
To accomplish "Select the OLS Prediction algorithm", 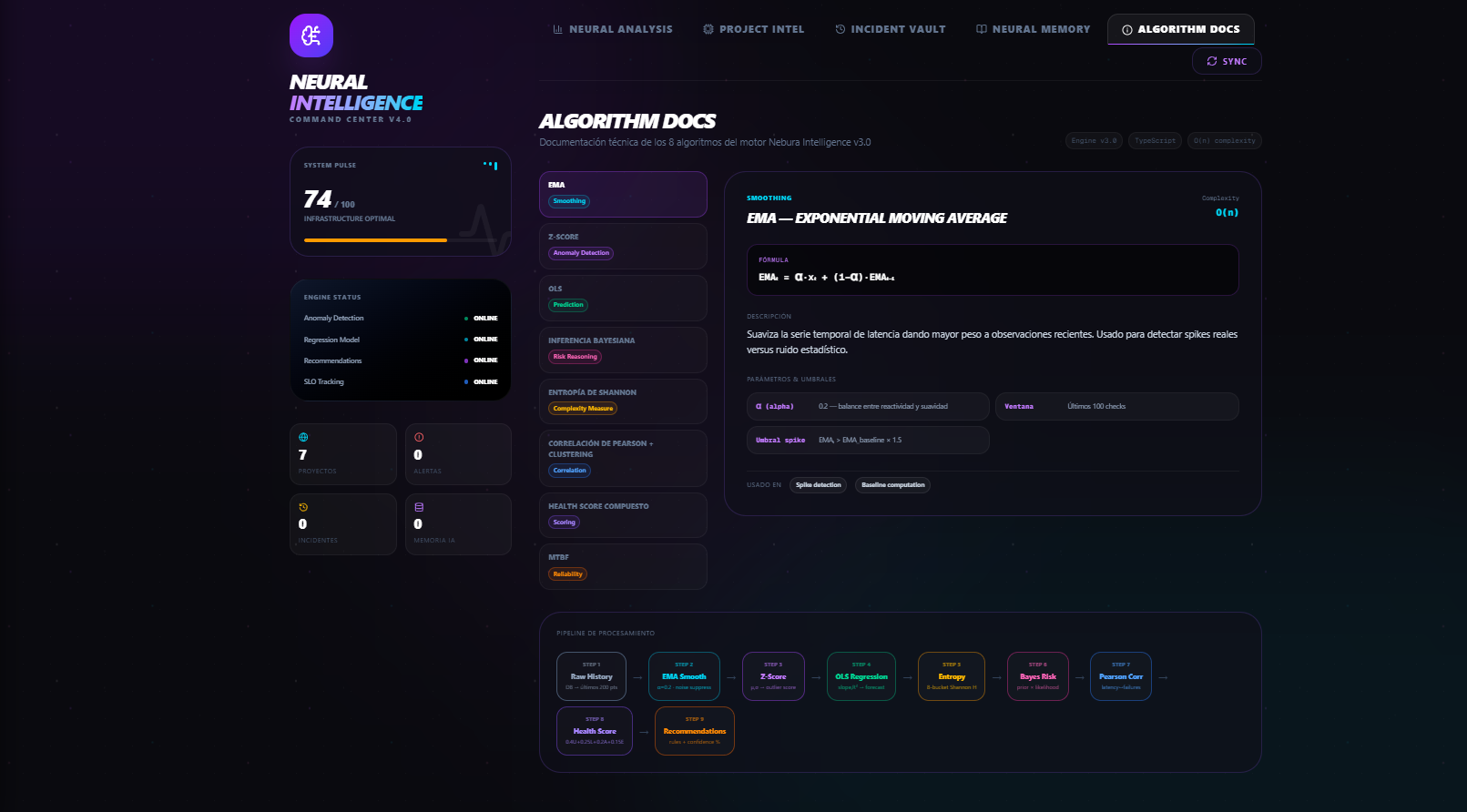I will pyautogui.click(x=623, y=298).
